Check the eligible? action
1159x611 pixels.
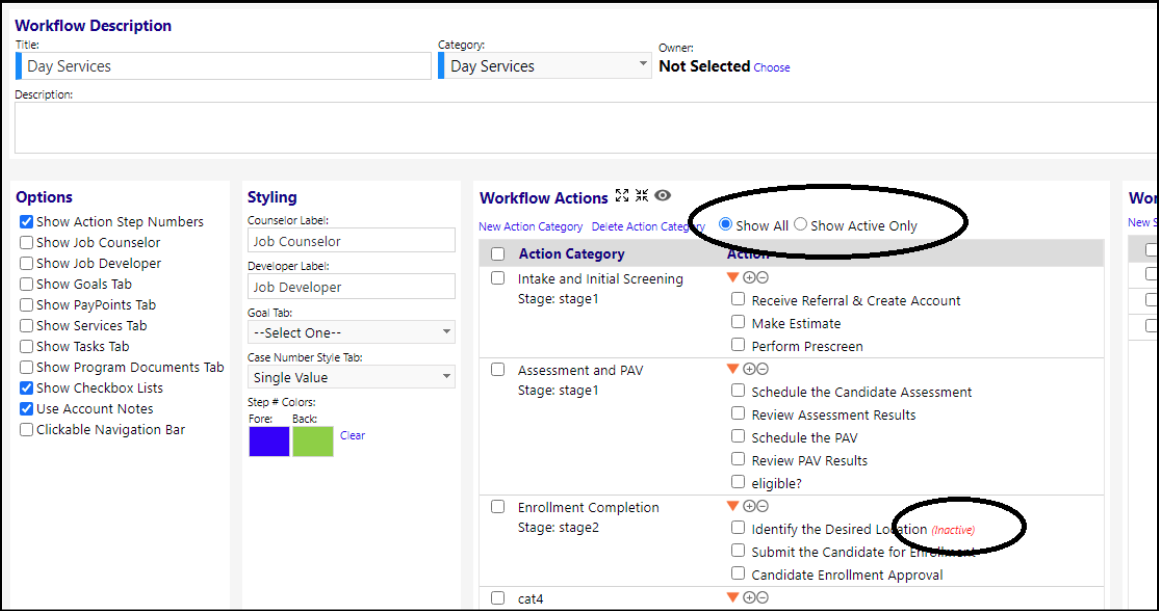tap(738, 482)
